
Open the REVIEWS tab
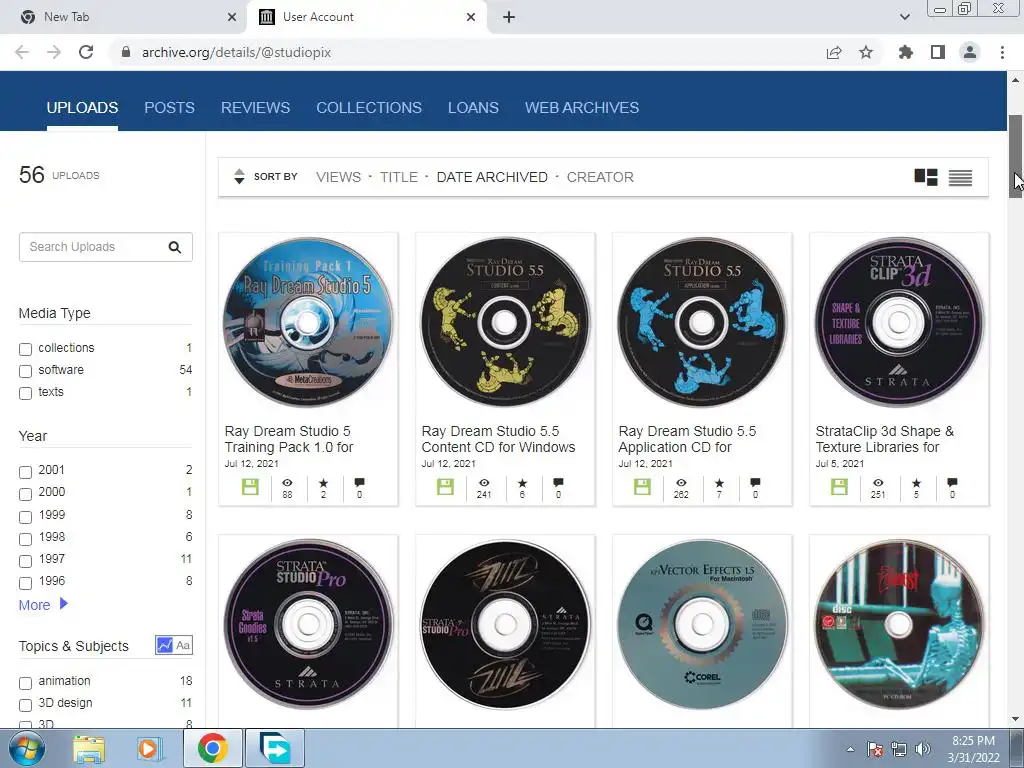click(x=255, y=107)
